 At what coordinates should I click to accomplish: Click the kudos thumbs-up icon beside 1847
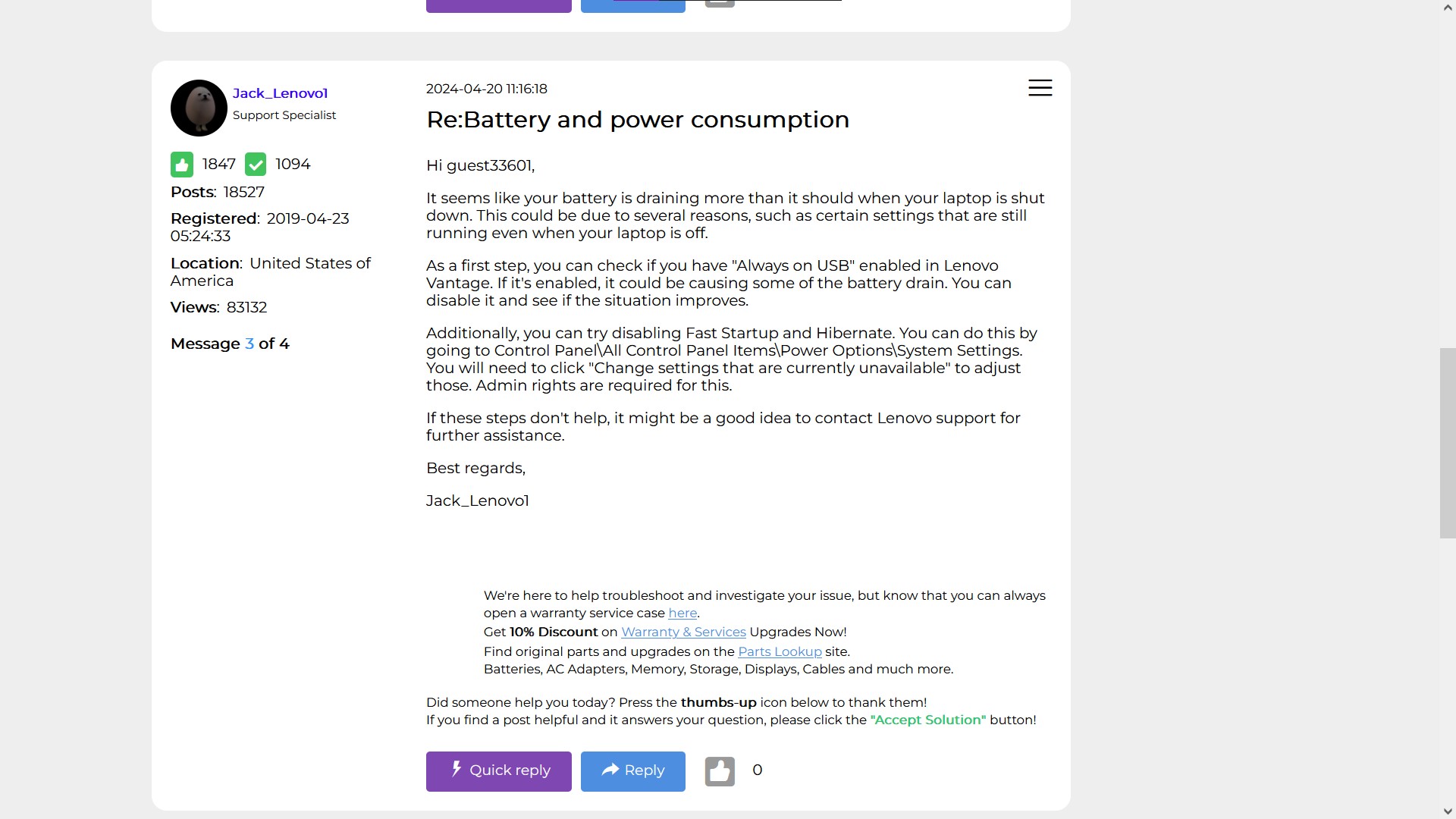coord(182,164)
